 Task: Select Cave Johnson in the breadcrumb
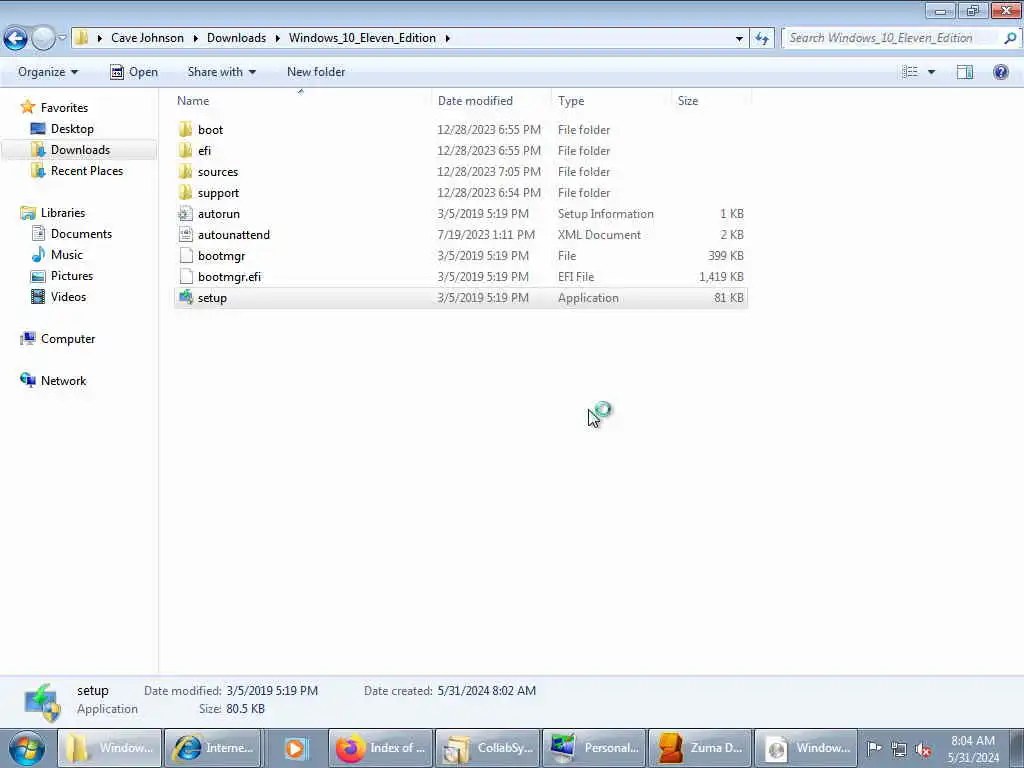coord(147,38)
